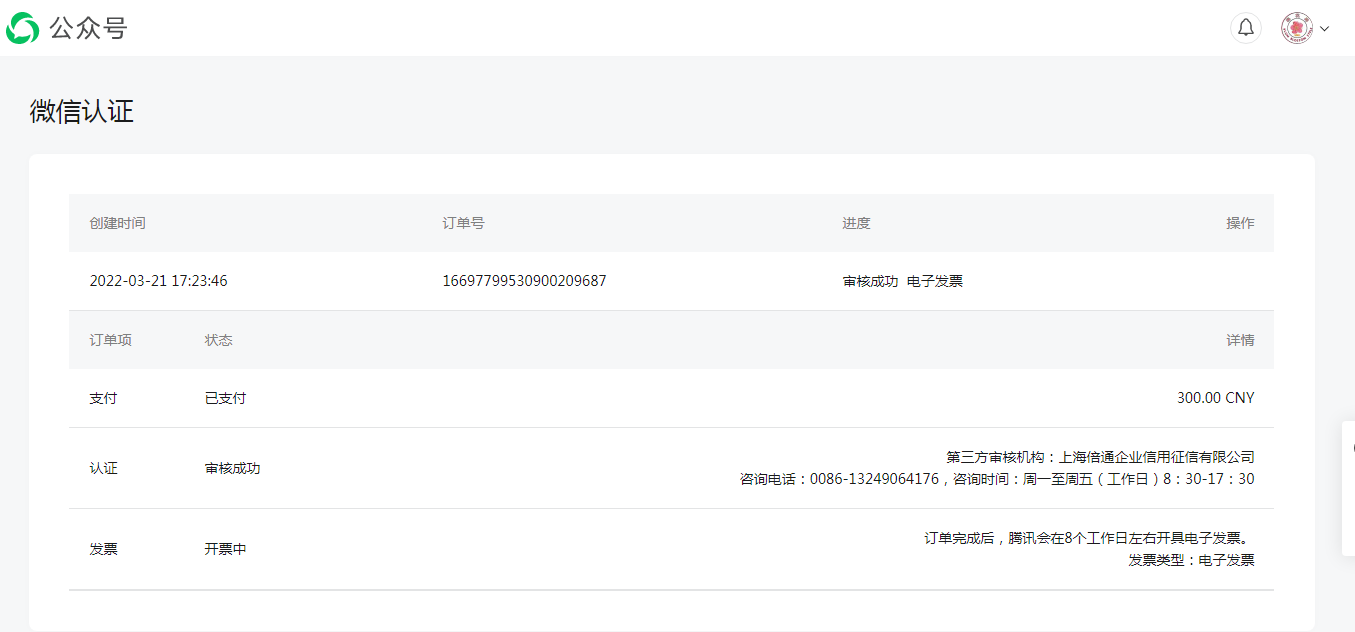Open the notification bell
This screenshot has height=632, width=1355.
[1246, 28]
